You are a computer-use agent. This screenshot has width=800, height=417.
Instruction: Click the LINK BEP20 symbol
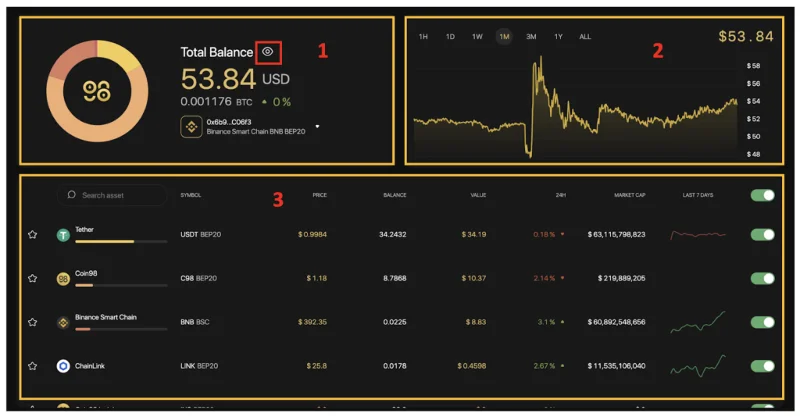pyautogui.click(x=199, y=366)
